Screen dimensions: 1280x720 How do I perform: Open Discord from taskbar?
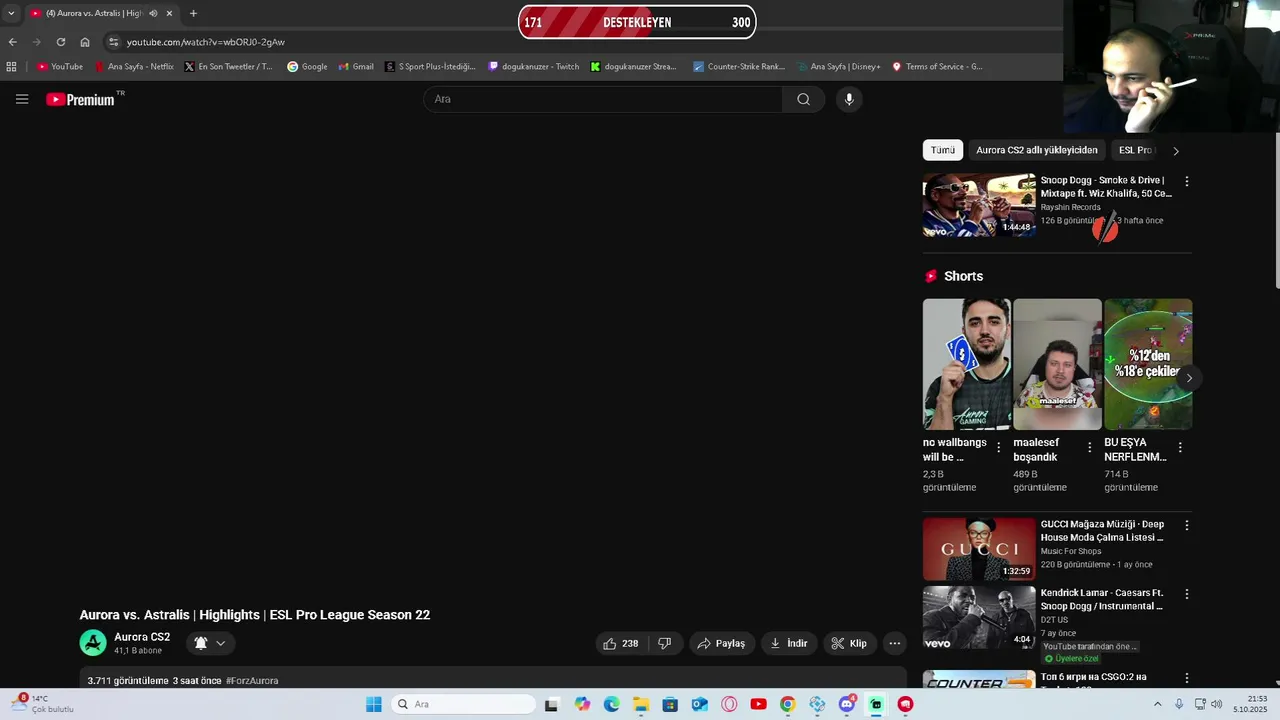[x=847, y=704]
